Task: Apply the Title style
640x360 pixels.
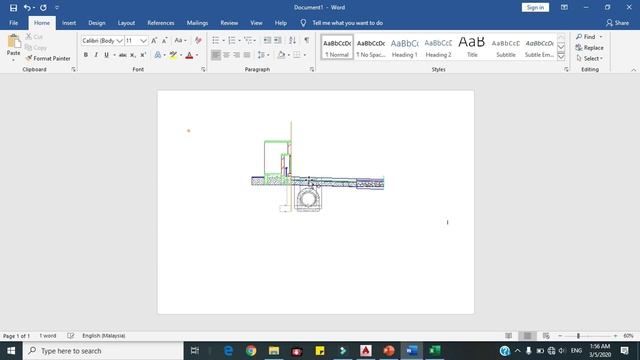Action: point(472,47)
